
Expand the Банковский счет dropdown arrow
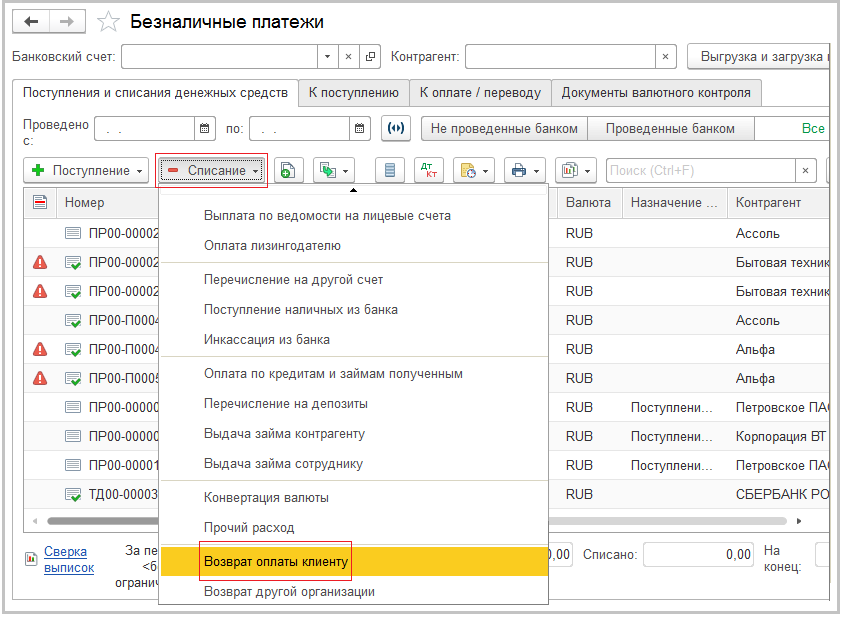pyautogui.click(x=328, y=57)
